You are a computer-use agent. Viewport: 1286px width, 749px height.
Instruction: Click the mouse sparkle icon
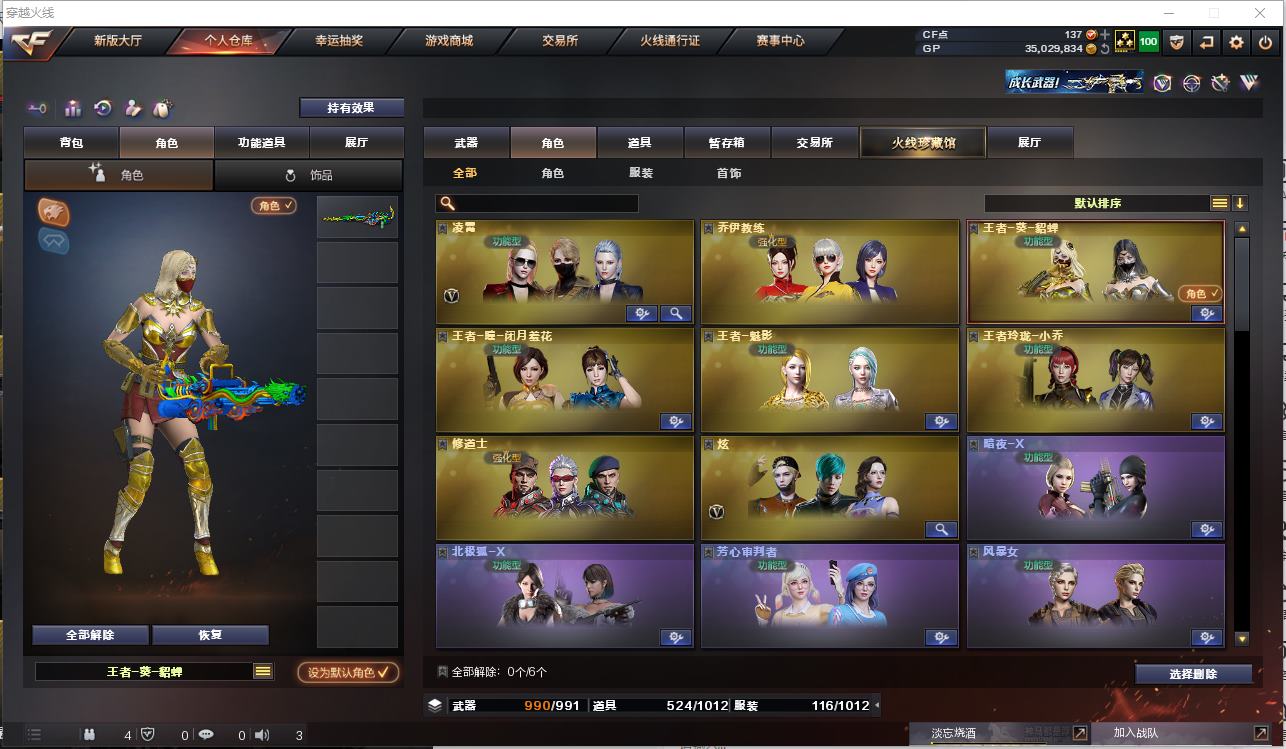tap(162, 108)
